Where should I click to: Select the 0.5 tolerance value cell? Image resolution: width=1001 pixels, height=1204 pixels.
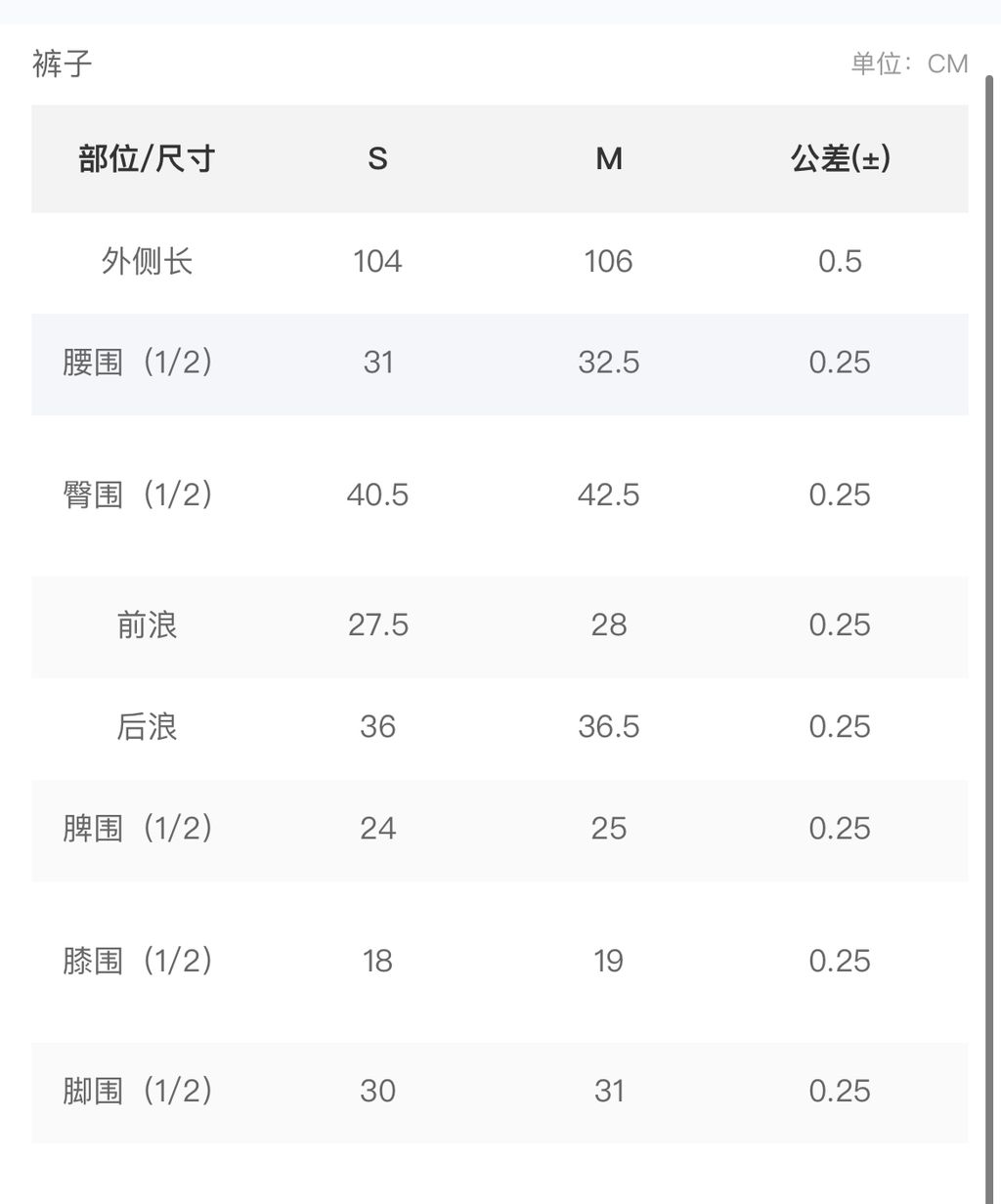tap(840, 261)
